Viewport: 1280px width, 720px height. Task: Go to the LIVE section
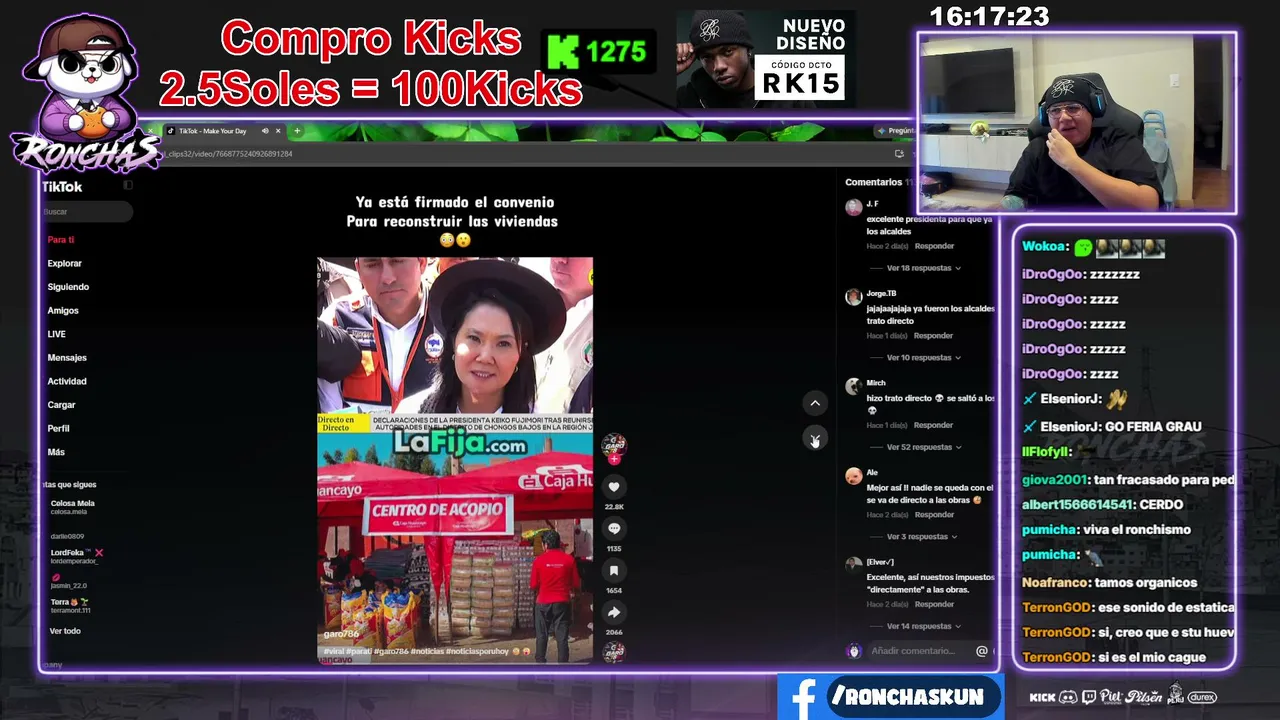click(x=56, y=334)
